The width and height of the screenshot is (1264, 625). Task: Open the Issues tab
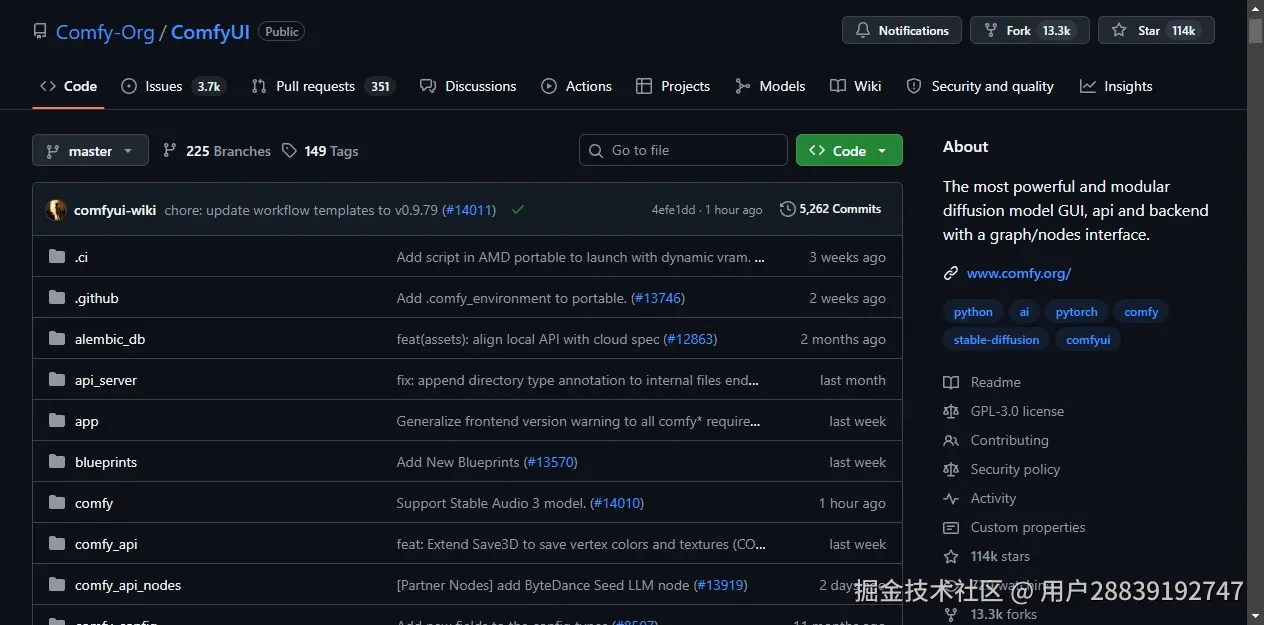[x=173, y=86]
